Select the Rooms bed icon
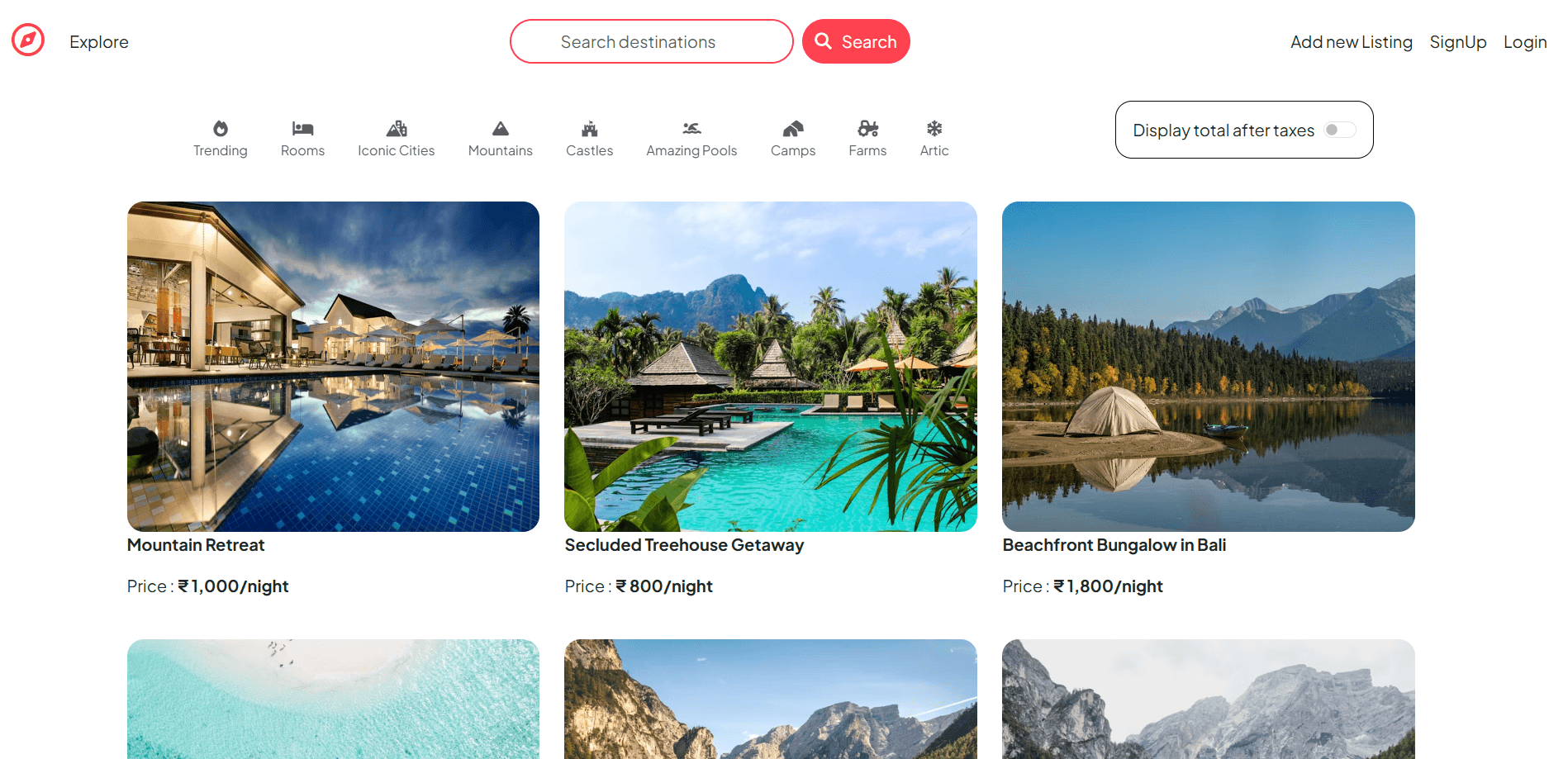This screenshot has width=1568, height=759. pos(302,128)
